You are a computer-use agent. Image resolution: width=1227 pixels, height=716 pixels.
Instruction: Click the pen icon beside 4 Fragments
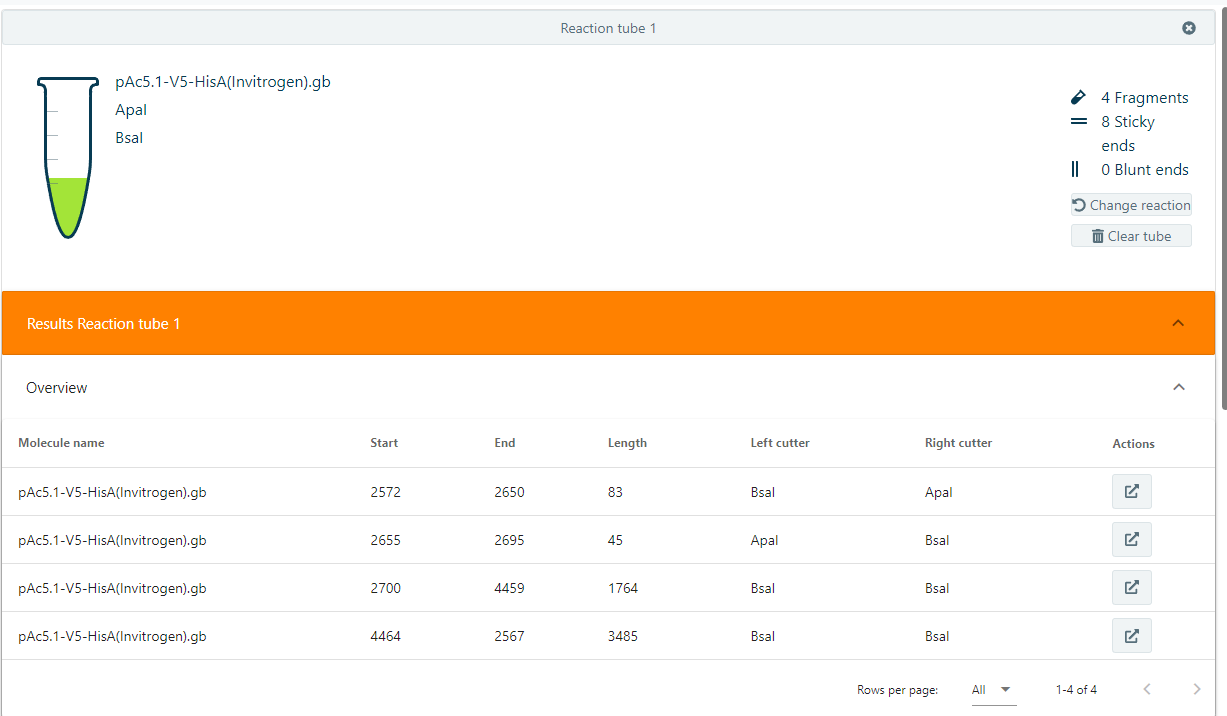(1078, 97)
